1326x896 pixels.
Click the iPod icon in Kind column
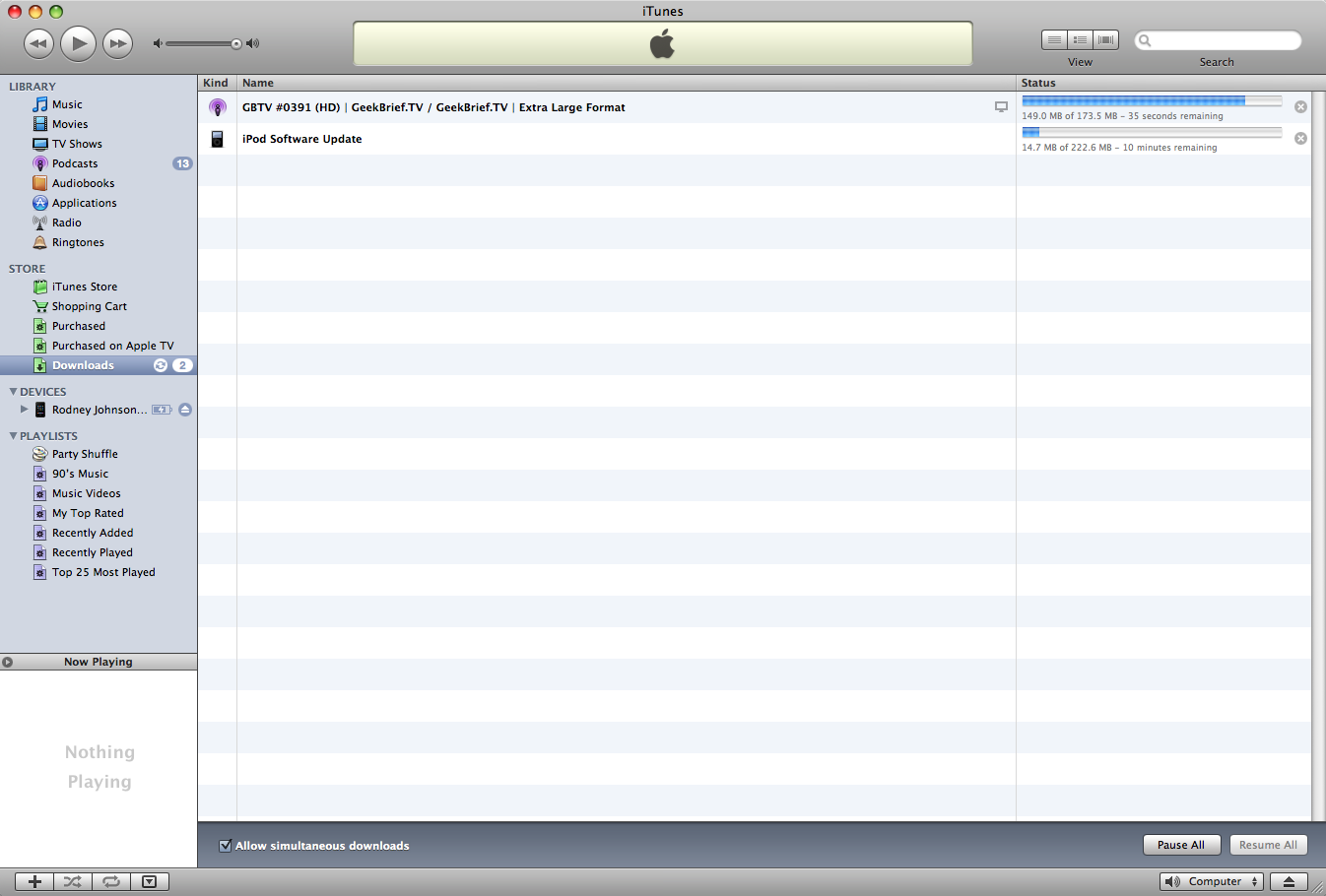(x=218, y=139)
